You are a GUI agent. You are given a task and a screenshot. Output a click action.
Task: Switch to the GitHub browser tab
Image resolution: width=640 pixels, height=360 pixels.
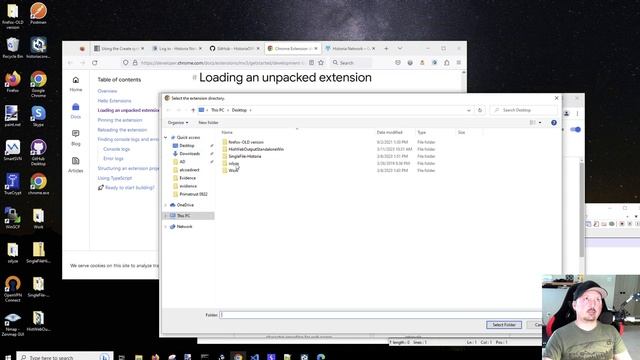(235, 49)
